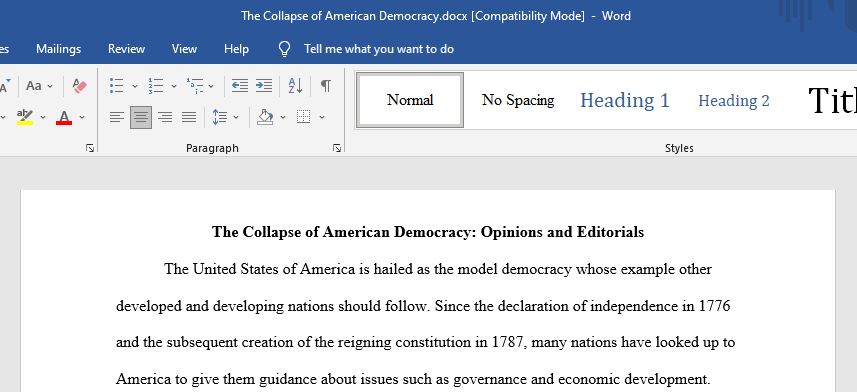The height and width of the screenshot is (392, 857).
Task: Open line and paragraph spacing
Action: pyautogui.click(x=219, y=117)
